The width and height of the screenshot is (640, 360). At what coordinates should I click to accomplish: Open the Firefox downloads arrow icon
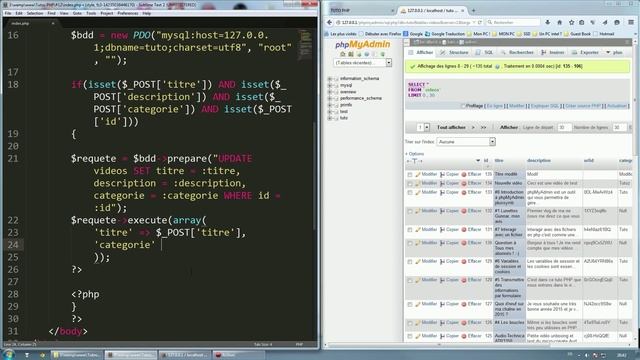coord(547,22)
